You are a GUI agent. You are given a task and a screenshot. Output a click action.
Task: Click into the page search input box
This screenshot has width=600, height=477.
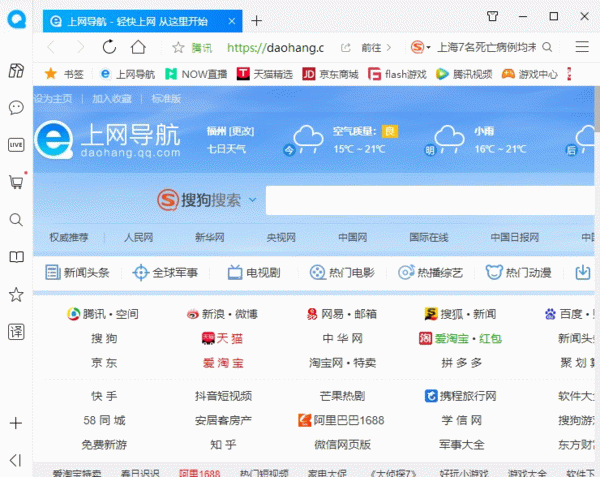430,200
